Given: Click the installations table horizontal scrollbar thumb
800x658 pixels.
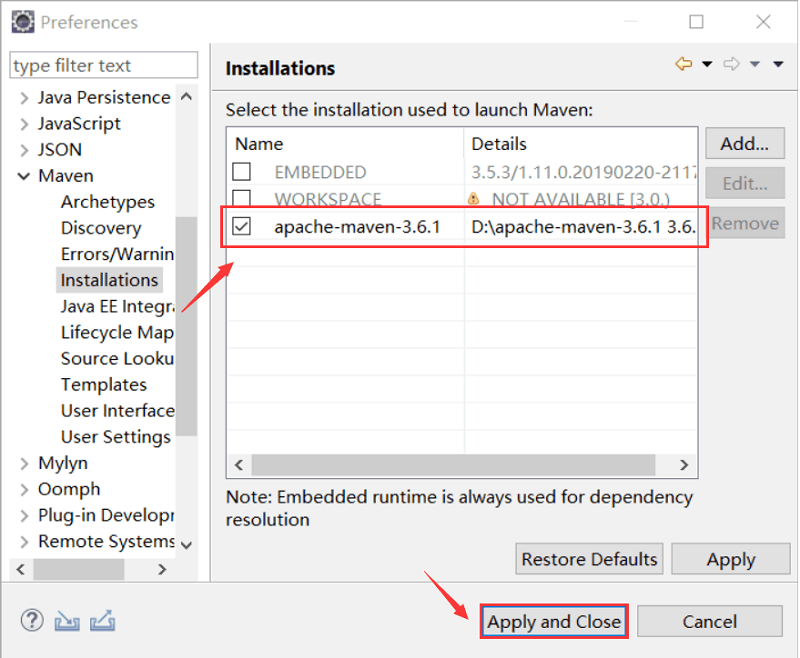Looking at the screenshot, I should (454, 465).
